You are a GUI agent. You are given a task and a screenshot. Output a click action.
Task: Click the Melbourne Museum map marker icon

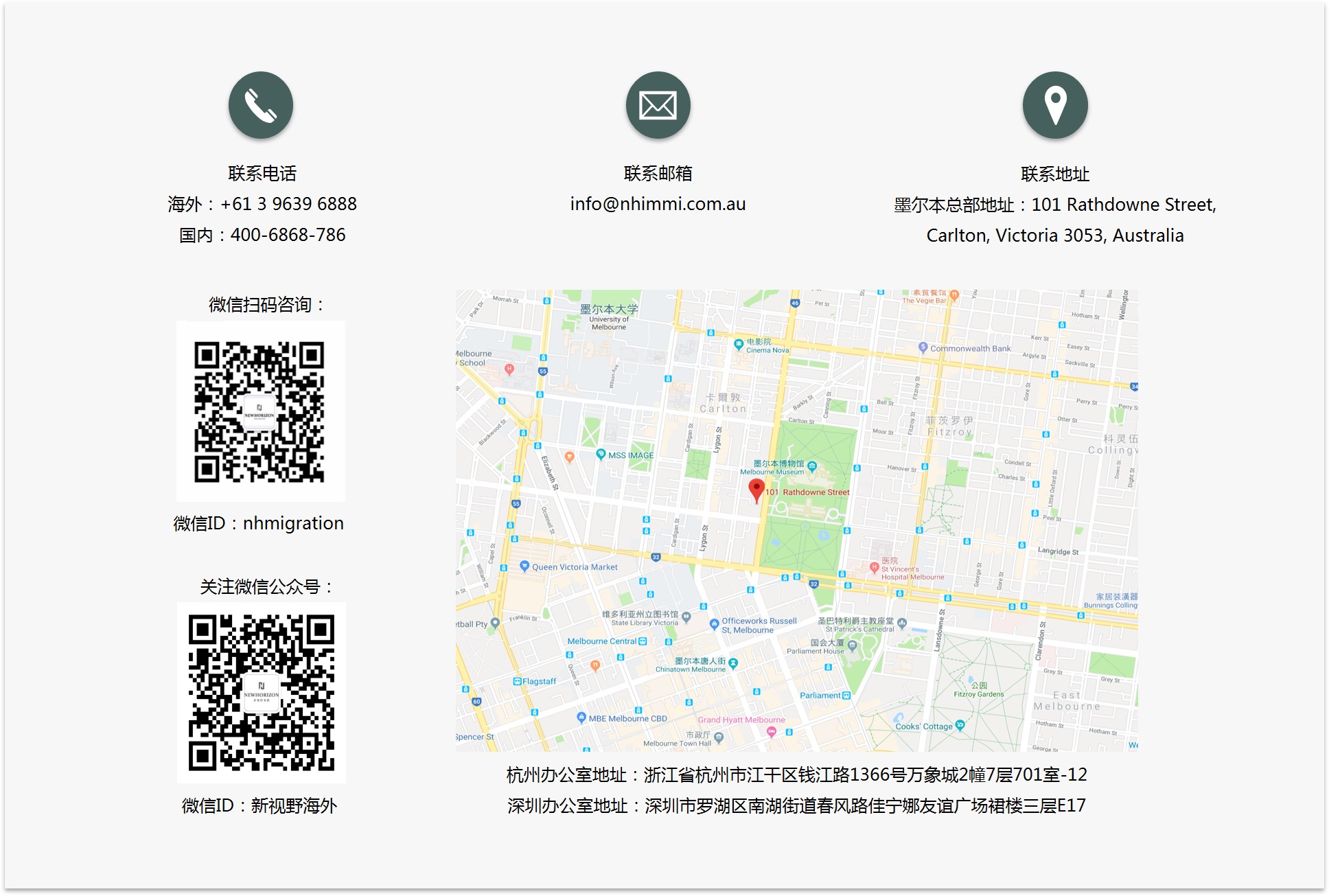point(812,467)
